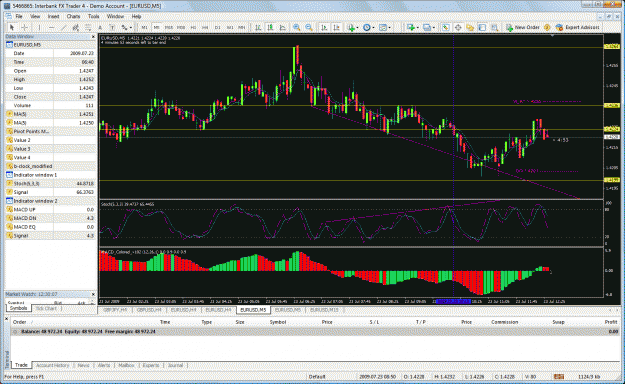The image size is (625, 384).
Task: Click the chart templates icon
Action: 383,28
